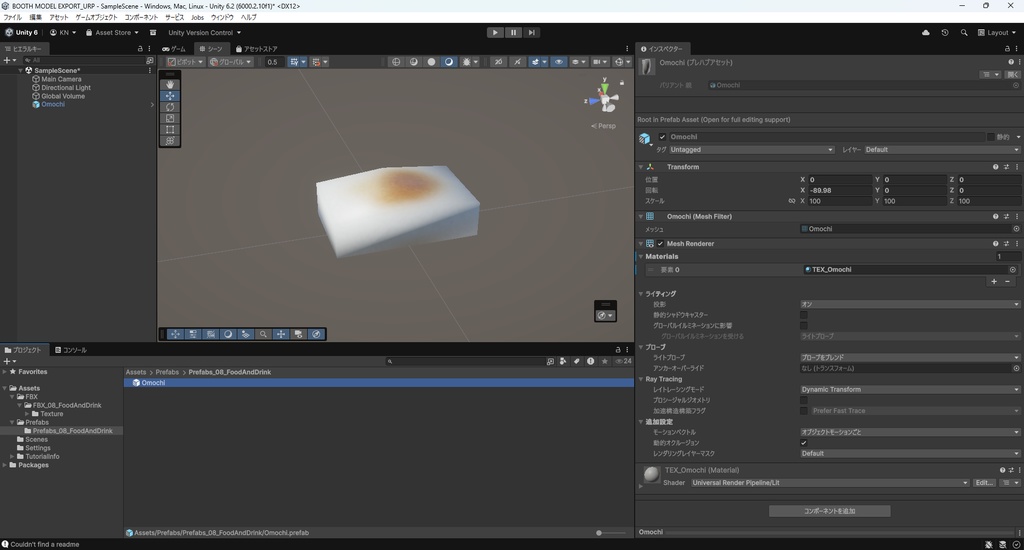Click the Search icon in top bar
This screenshot has height=550, width=1024.
click(964, 32)
